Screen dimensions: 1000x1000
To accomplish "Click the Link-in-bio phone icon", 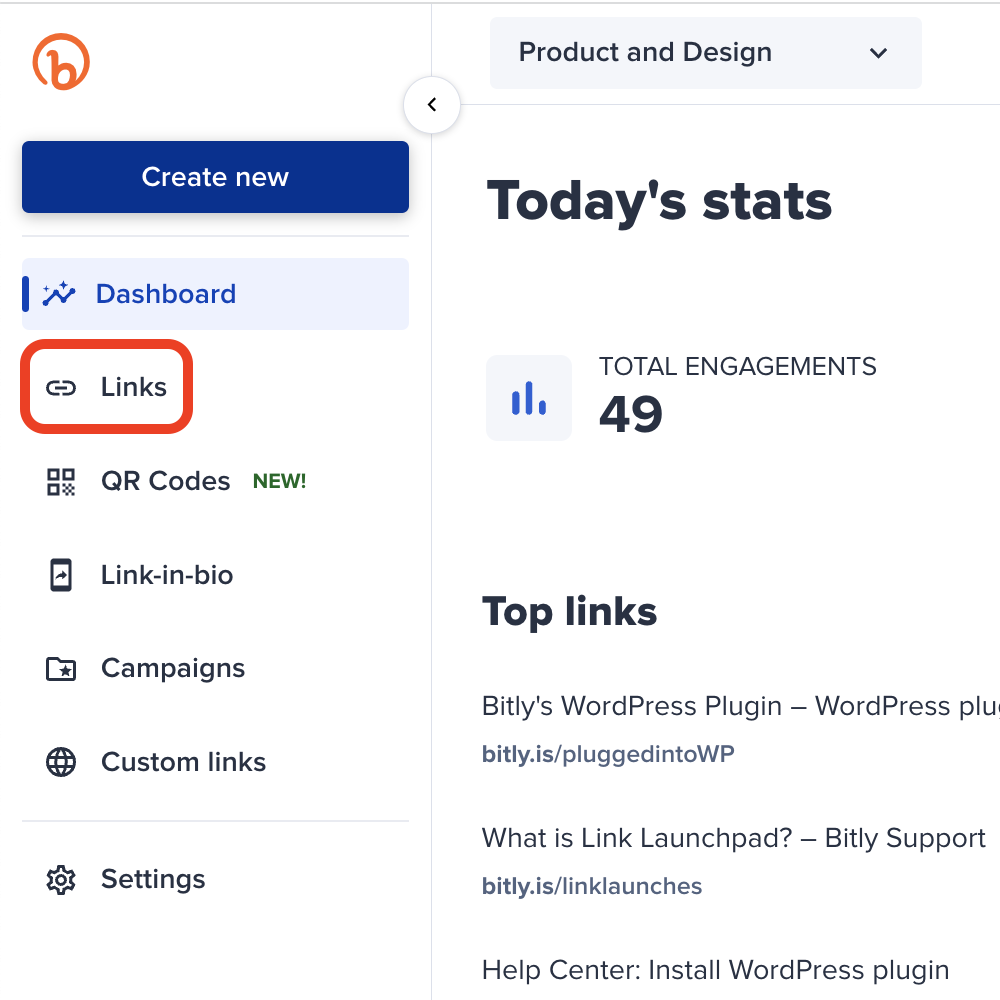I will (x=61, y=575).
